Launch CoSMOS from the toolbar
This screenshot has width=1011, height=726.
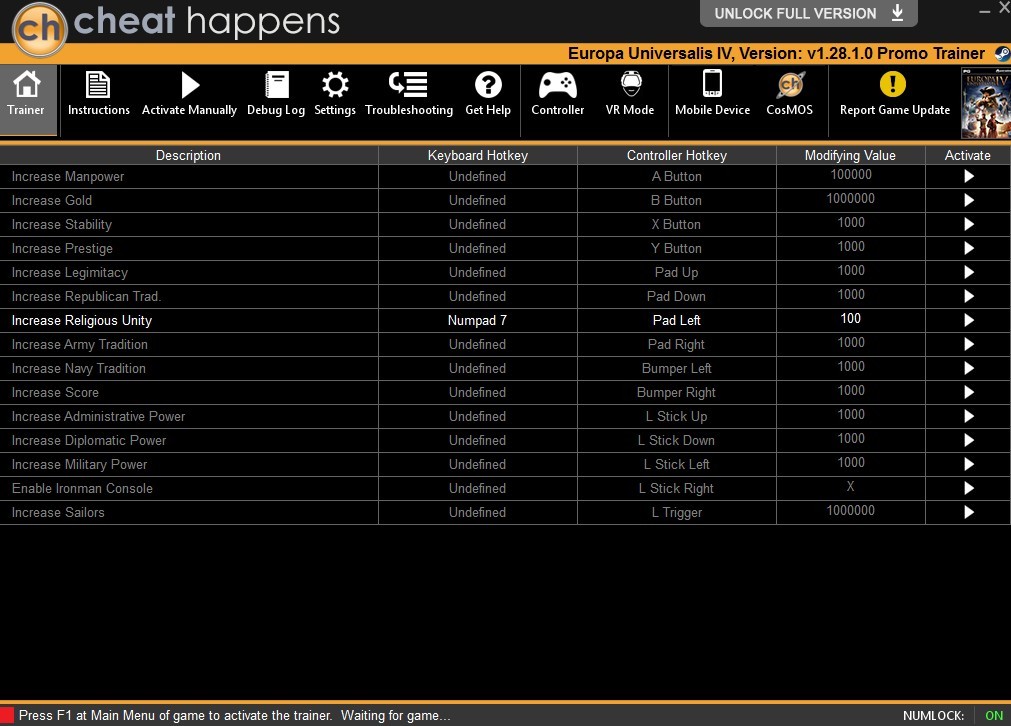790,84
